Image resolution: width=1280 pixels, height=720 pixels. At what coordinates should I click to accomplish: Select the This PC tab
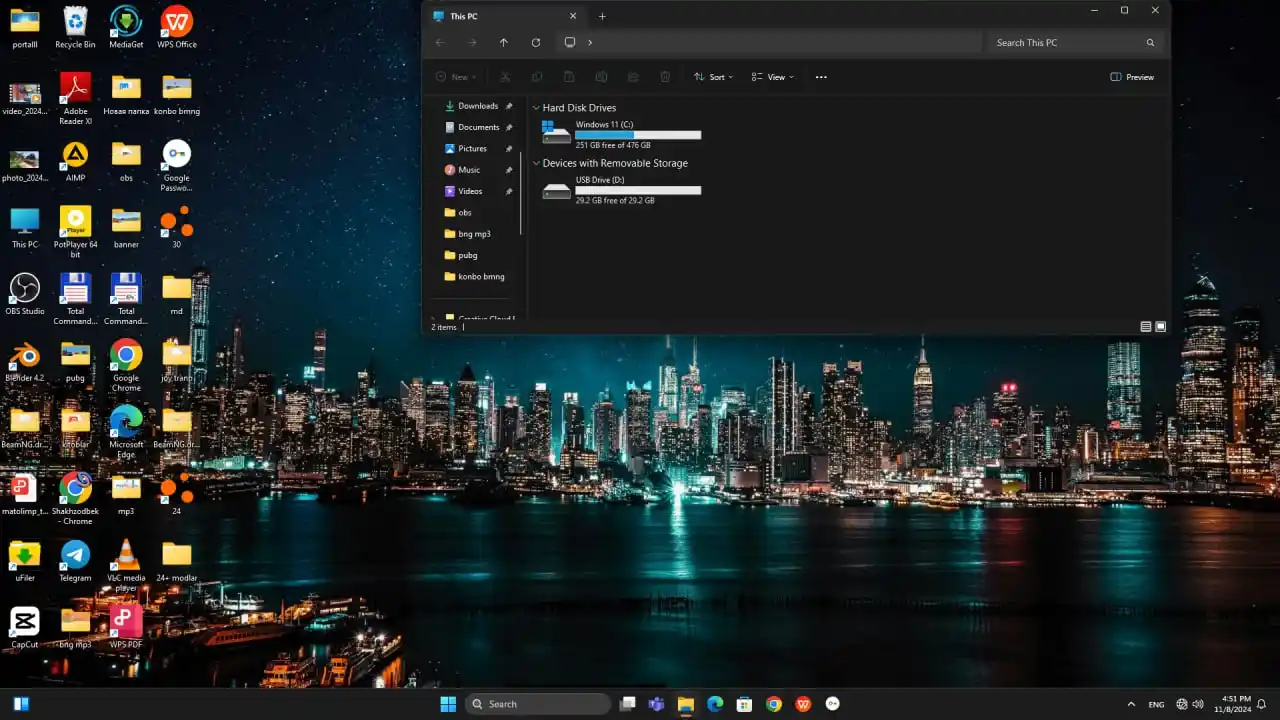coord(504,16)
